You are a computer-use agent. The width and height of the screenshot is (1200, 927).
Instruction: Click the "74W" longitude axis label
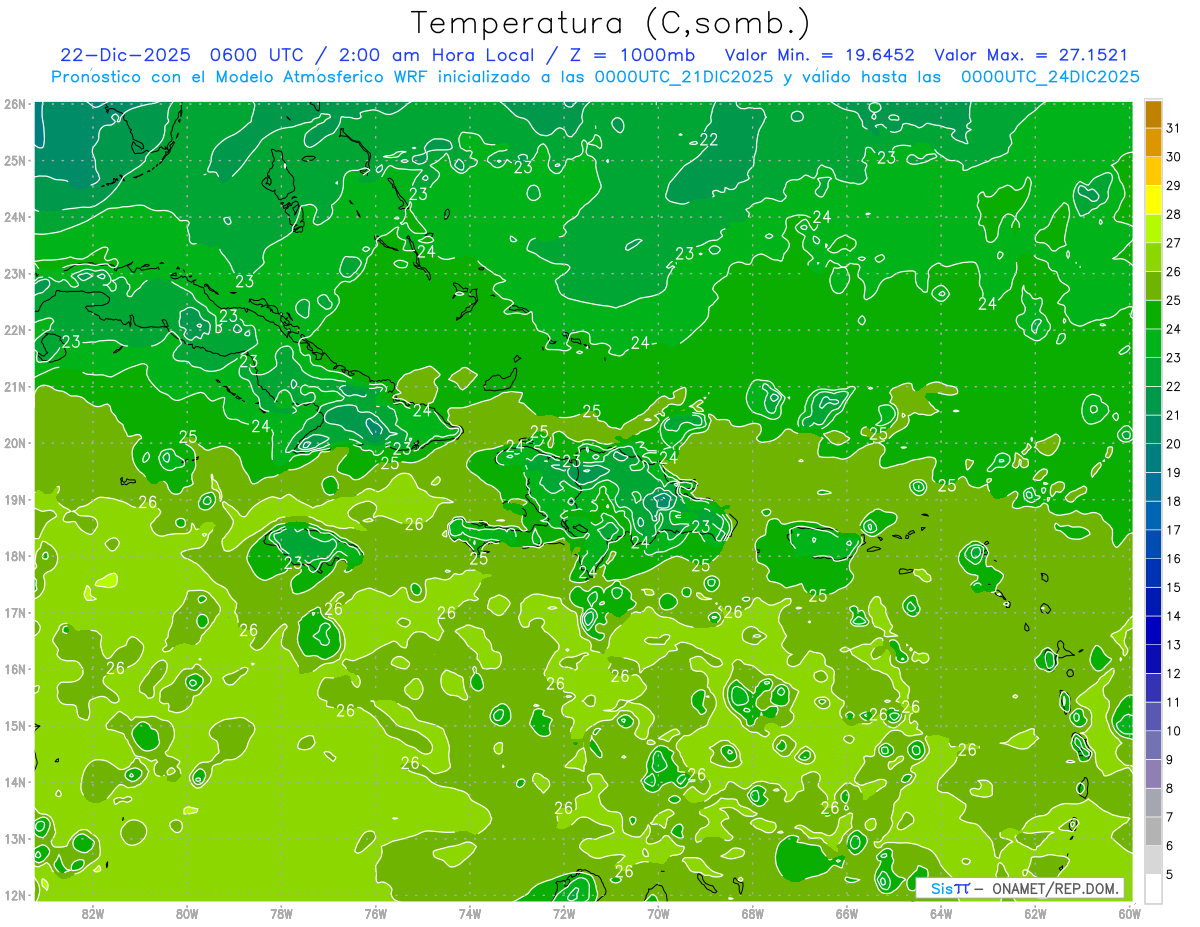click(470, 913)
